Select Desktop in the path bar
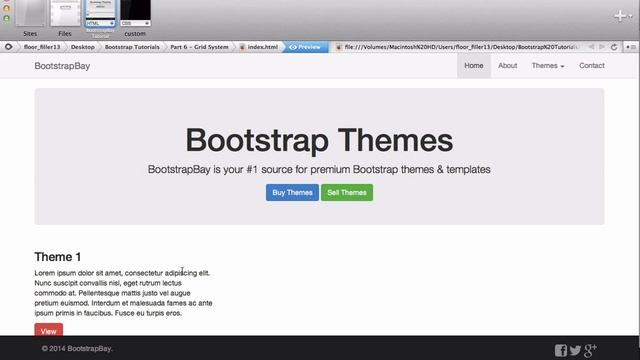 pos(82,47)
